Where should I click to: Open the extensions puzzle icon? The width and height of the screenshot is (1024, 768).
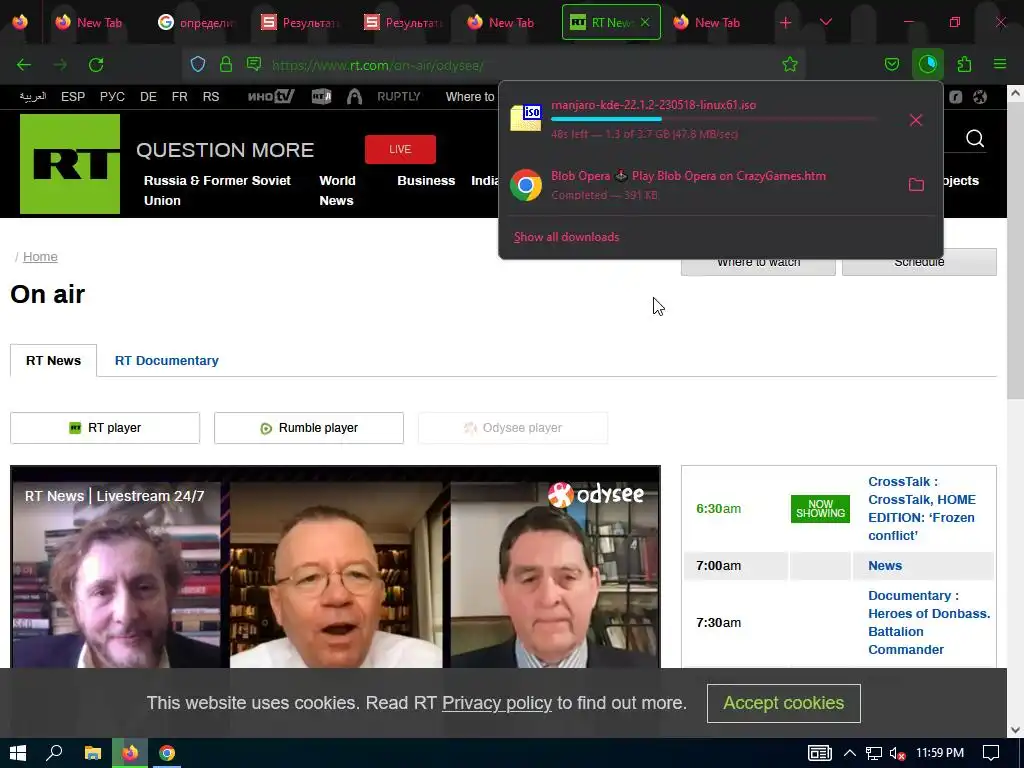click(964, 64)
